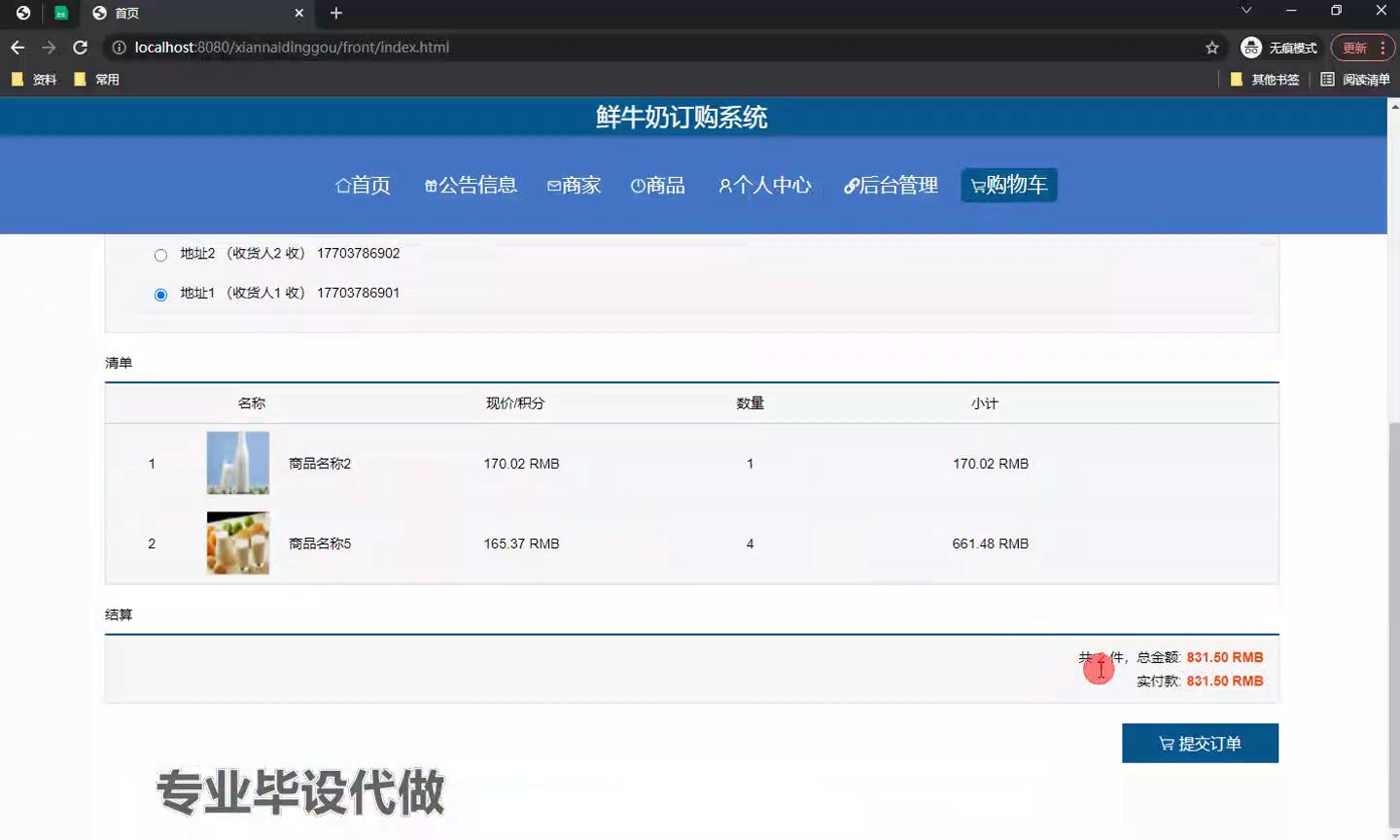The height and width of the screenshot is (840, 1400).
Task: Select the 地址2 radio button
Action: point(160,255)
